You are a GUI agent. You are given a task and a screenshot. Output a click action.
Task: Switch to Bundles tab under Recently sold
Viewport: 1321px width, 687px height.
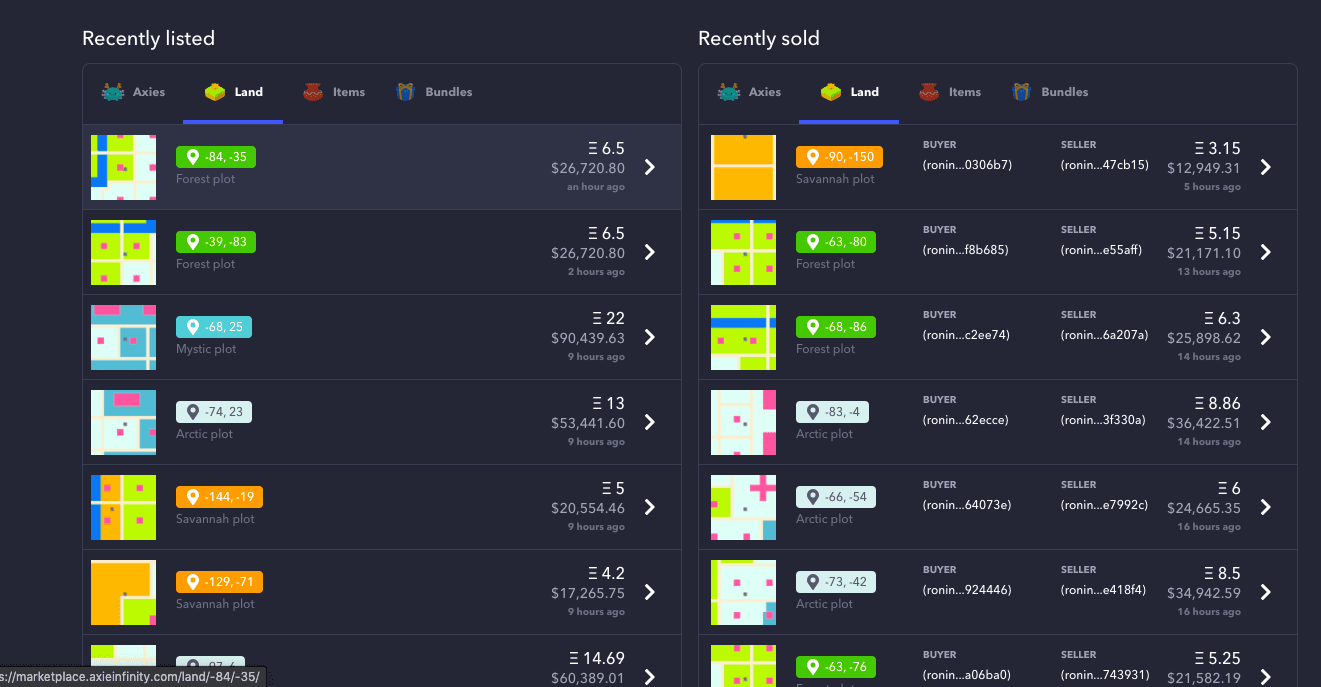(x=1064, y=92)
